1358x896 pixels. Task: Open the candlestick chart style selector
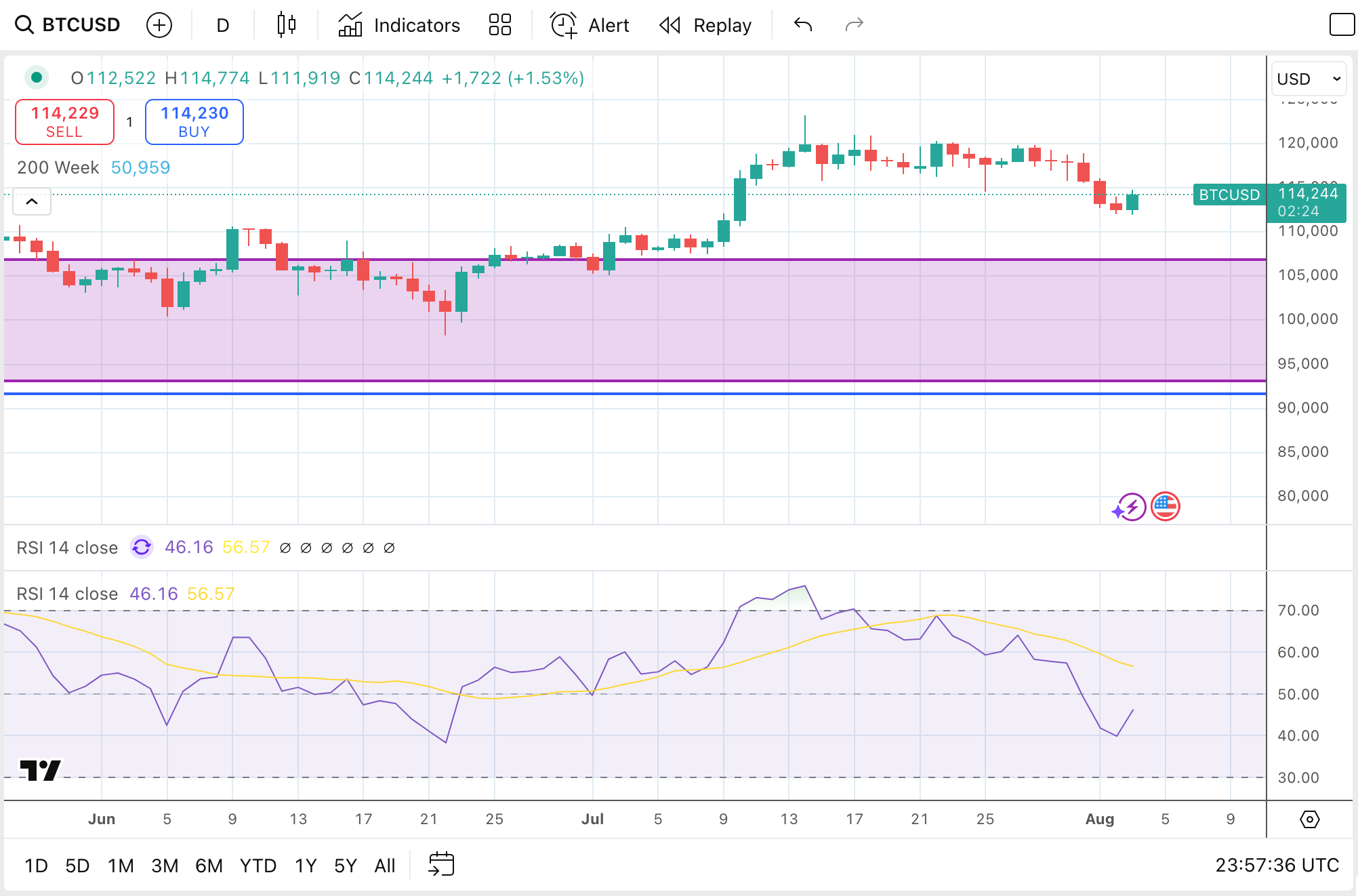coord(286,25)
